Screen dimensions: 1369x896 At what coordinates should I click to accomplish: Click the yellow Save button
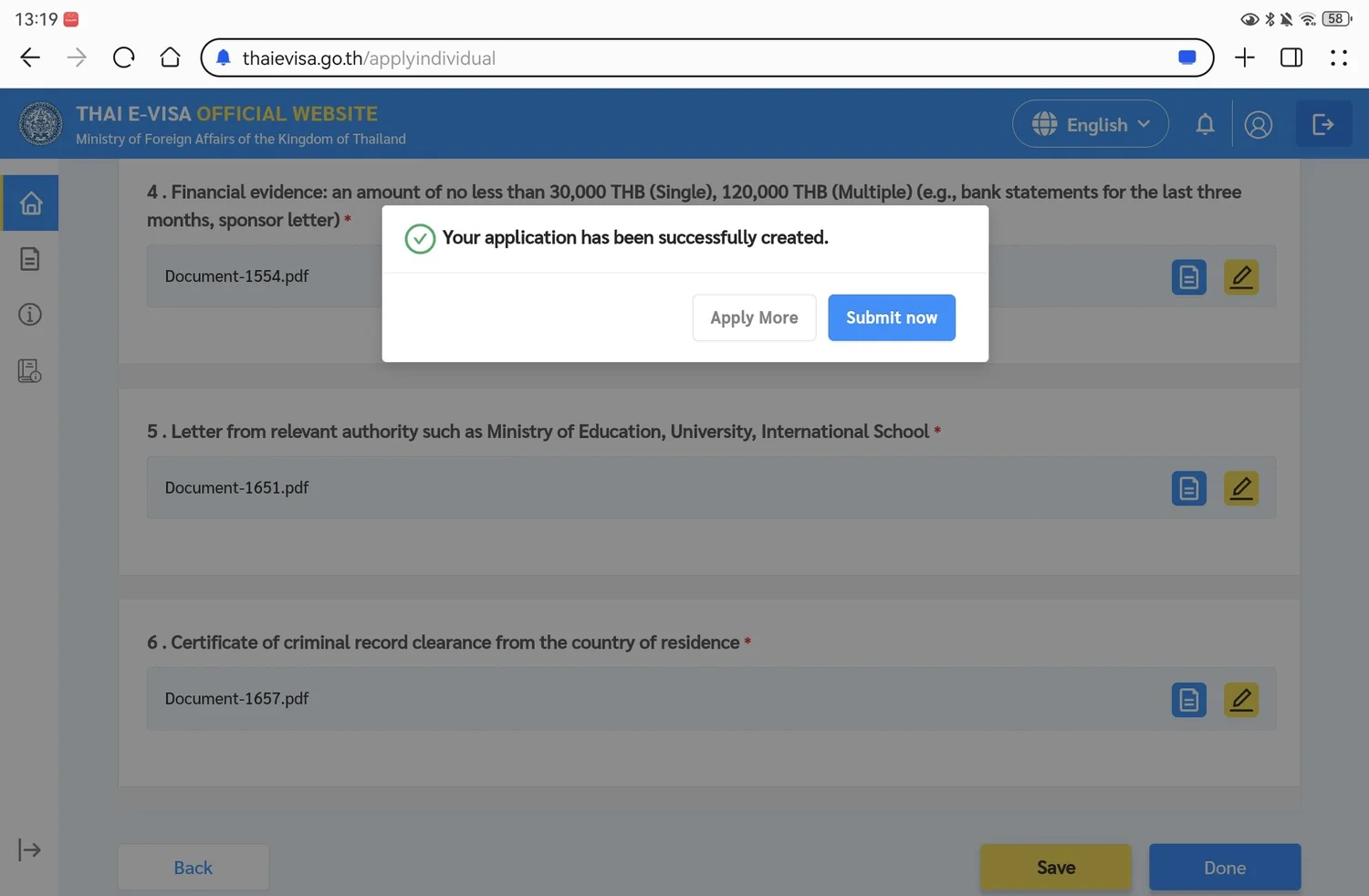1056,868
